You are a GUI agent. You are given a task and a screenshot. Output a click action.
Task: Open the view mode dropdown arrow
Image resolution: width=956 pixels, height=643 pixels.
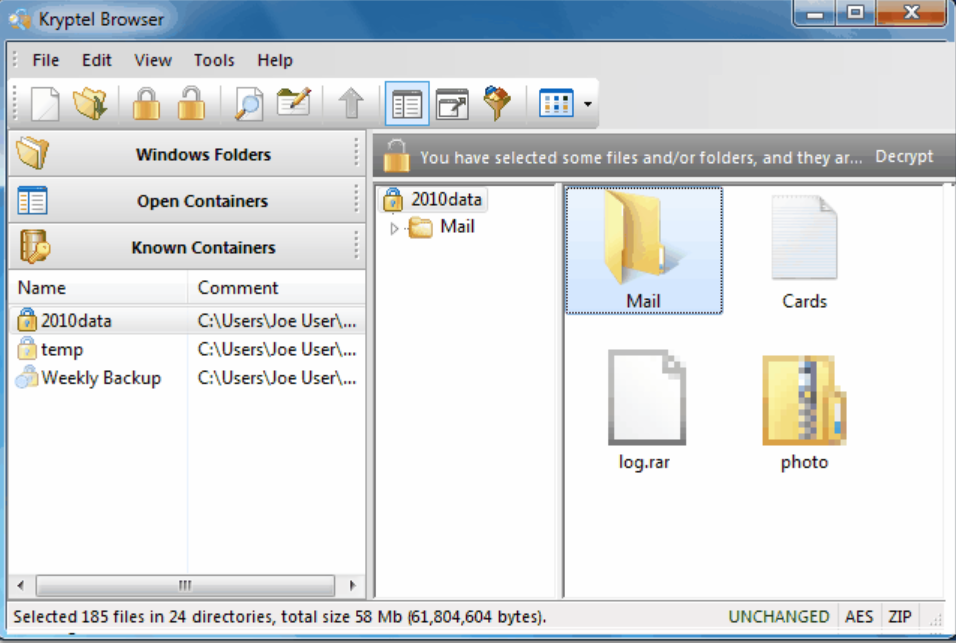click(x=587, y=104)
